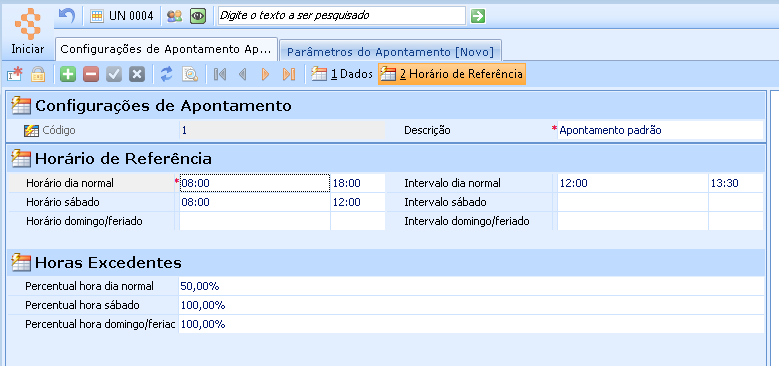The height and width of the screenshot is (366, 779).
Task: Click the refresh arrows toolbar icon
Action: [x=167, y=74]
